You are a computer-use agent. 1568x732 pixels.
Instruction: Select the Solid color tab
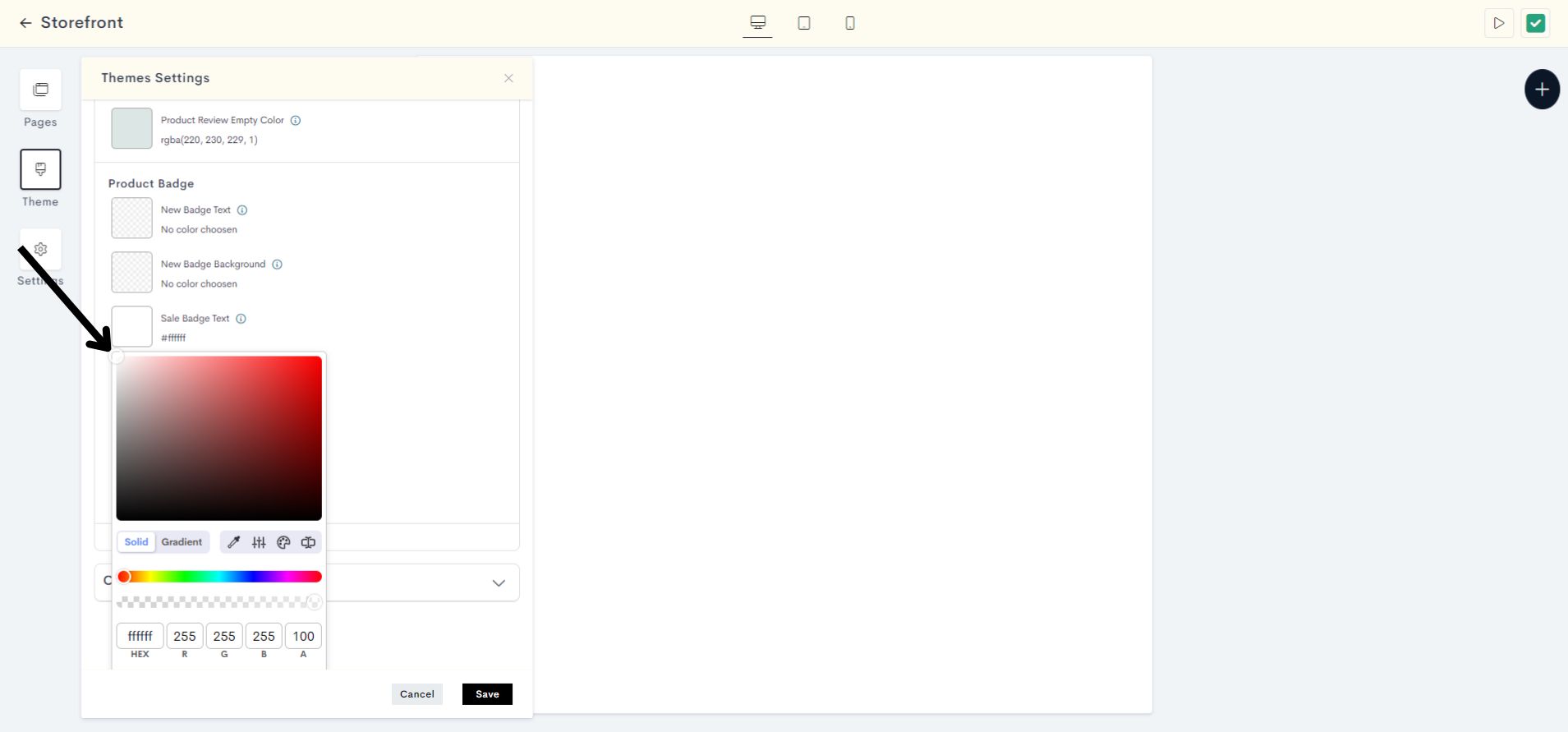(136, 542)
